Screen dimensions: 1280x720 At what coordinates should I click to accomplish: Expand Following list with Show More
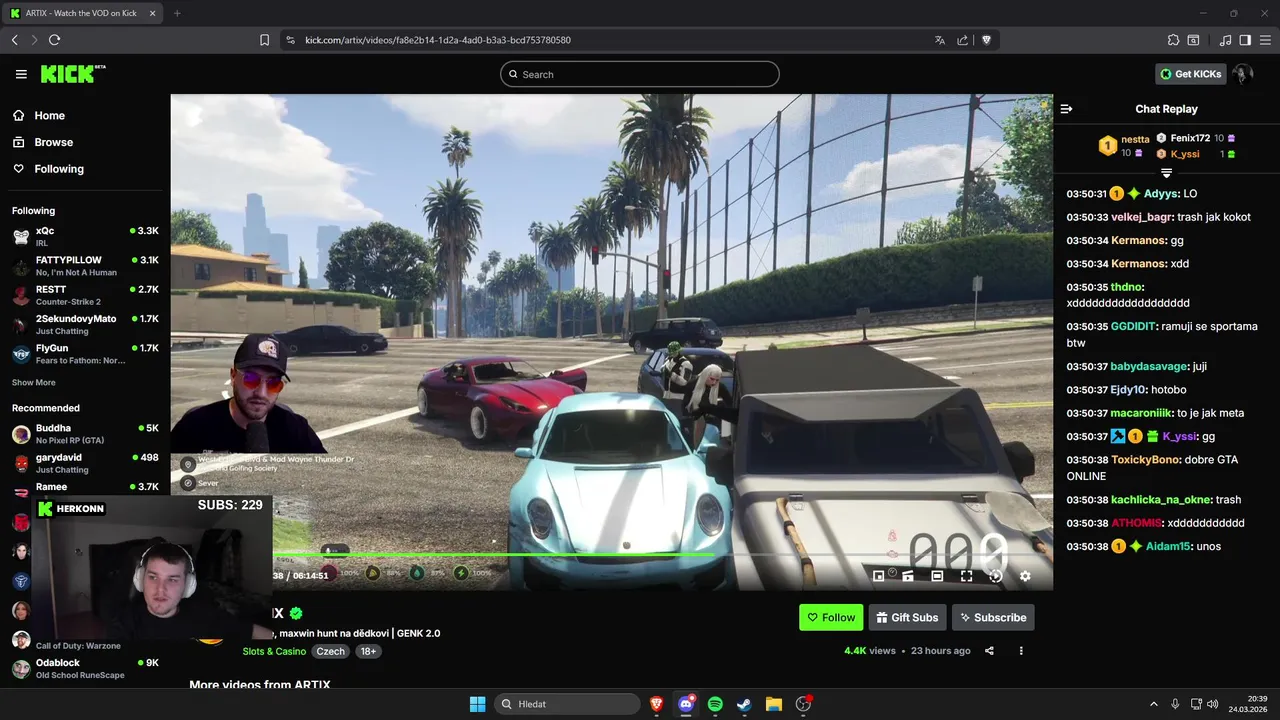[34, 383]
